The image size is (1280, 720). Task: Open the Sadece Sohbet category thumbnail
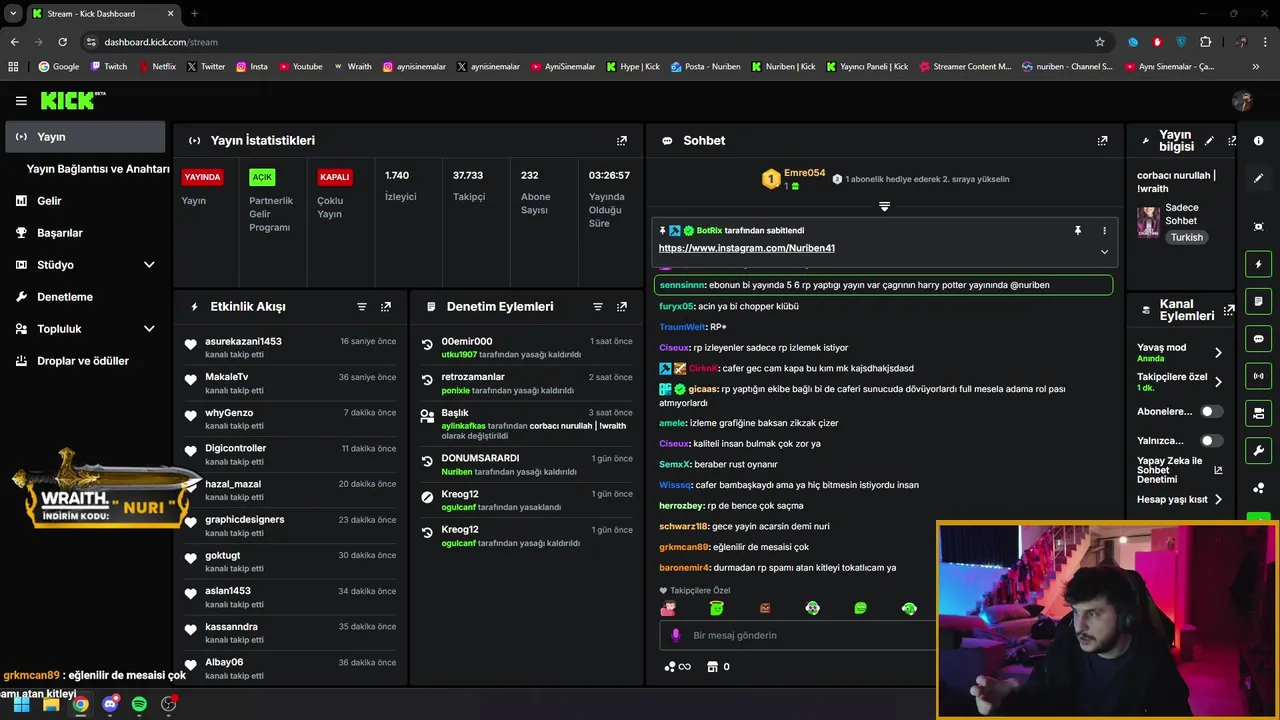1148,221
